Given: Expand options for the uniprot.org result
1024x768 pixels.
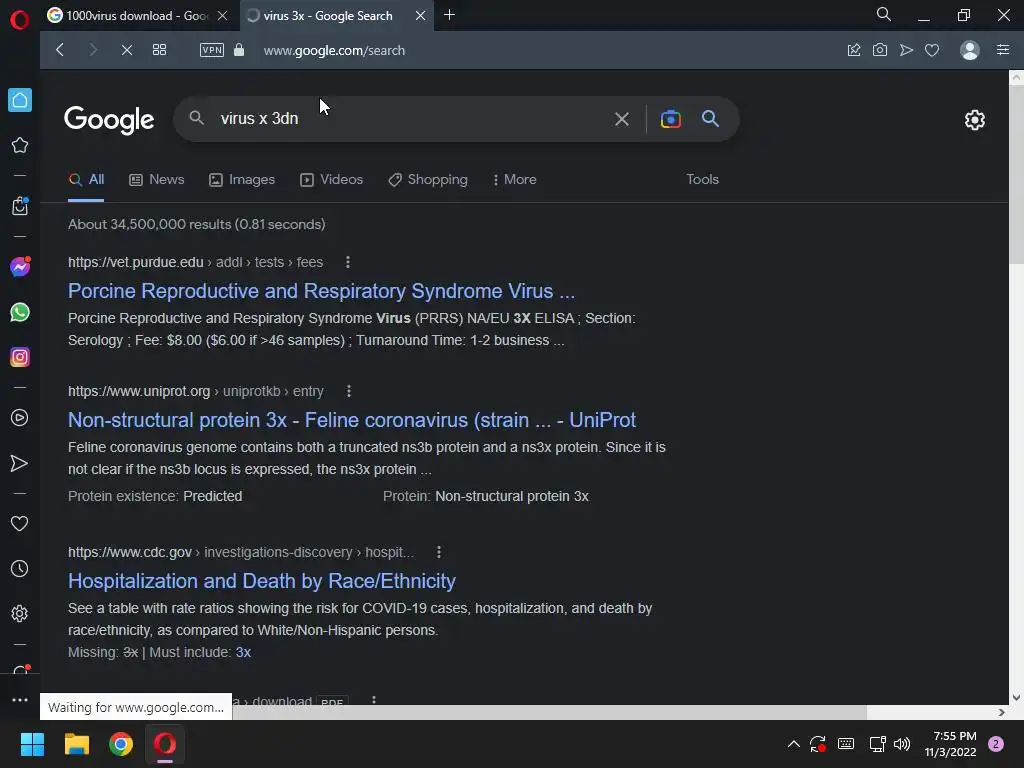Looking at the screenshot, I should pos(349,391).
